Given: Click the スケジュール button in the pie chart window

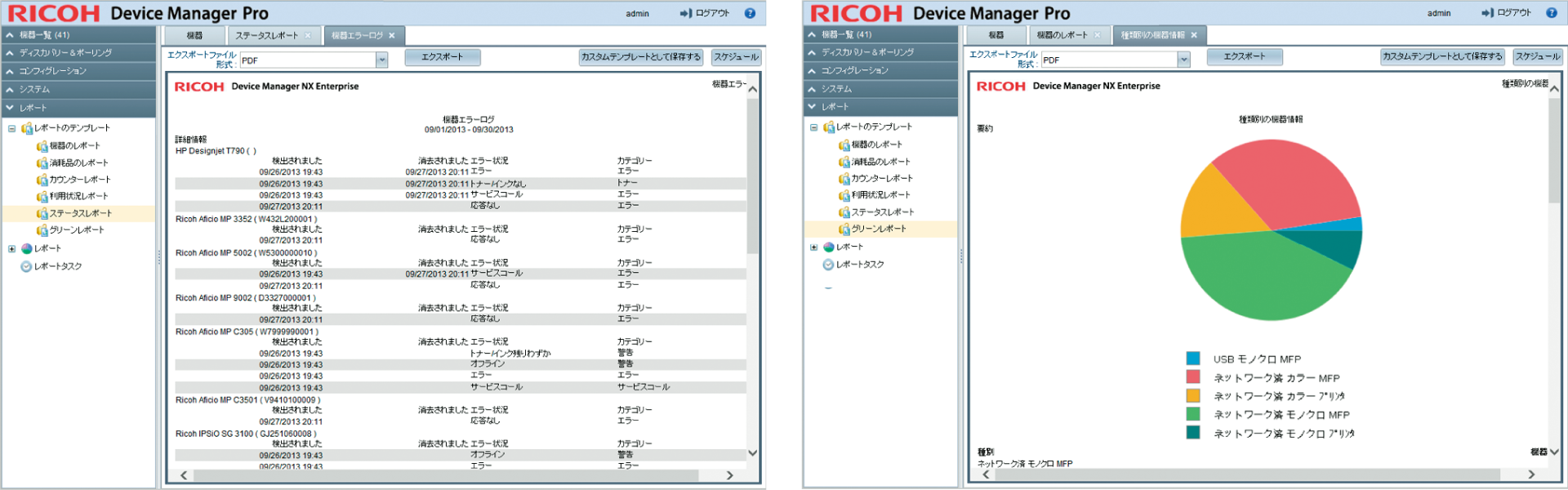Looking at the screenshot, I should [1537, 57].
